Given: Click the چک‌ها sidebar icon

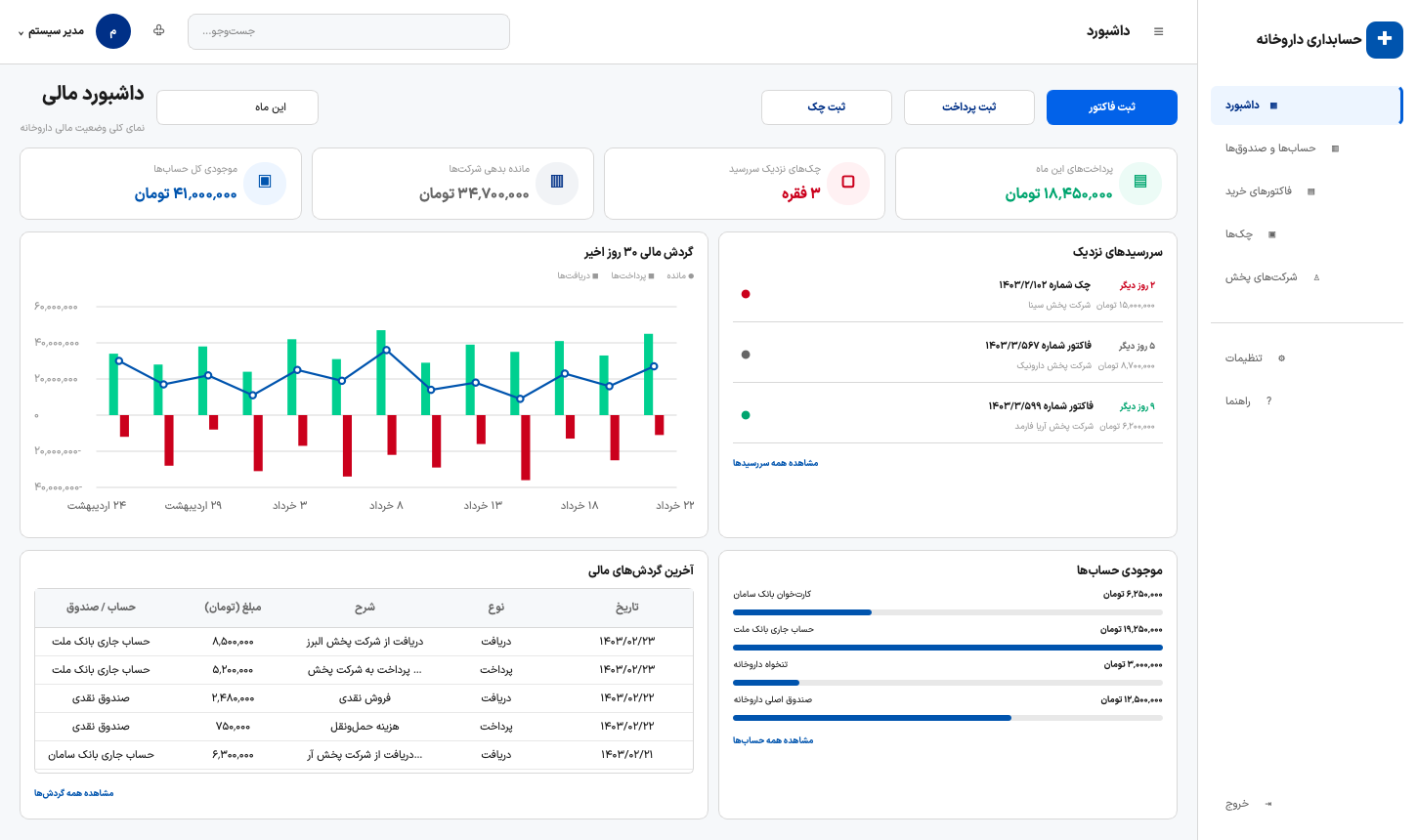Looking at the screenshot, I should (x=1271, y=234).
